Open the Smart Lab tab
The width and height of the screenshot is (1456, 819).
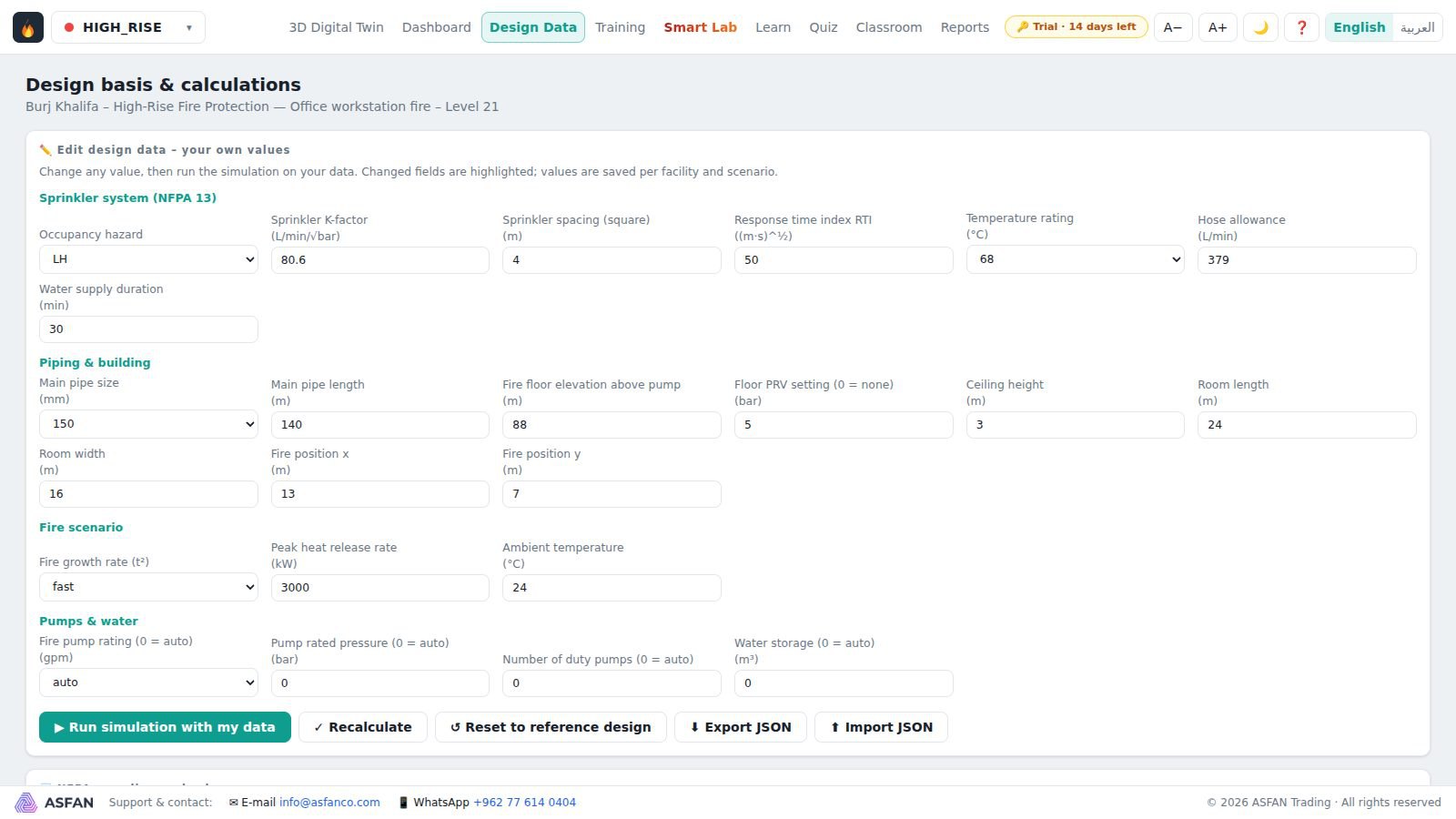[x=700, y=27]
